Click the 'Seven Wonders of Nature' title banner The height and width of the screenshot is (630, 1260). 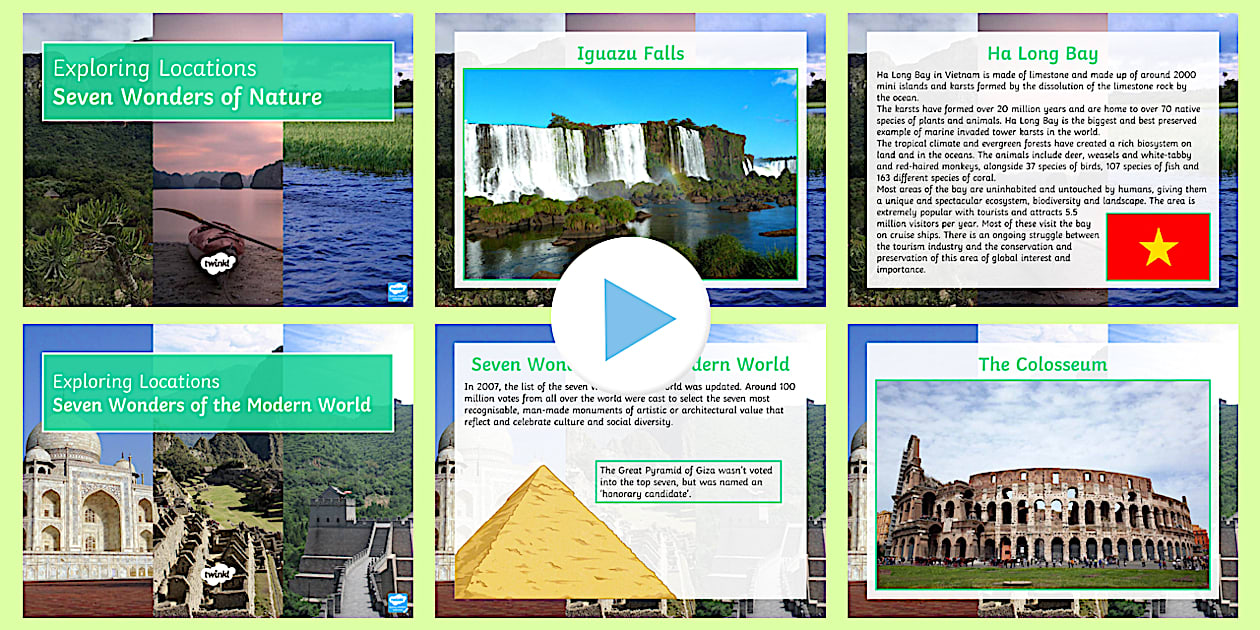tap(218, 83)
